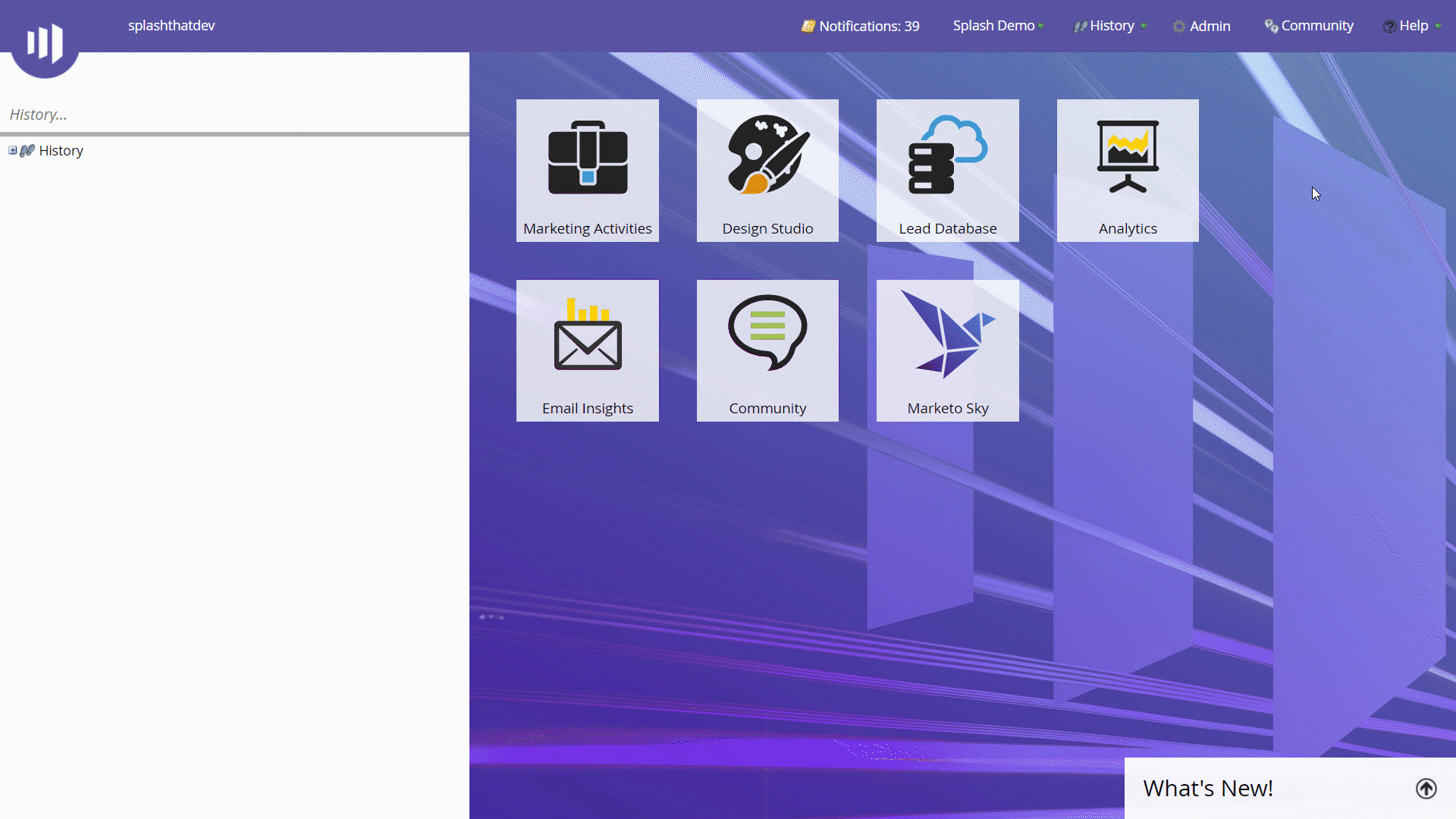Click the Help question mark icon
This screenshot has width=1456, height=819.
tap(1389, 27)
